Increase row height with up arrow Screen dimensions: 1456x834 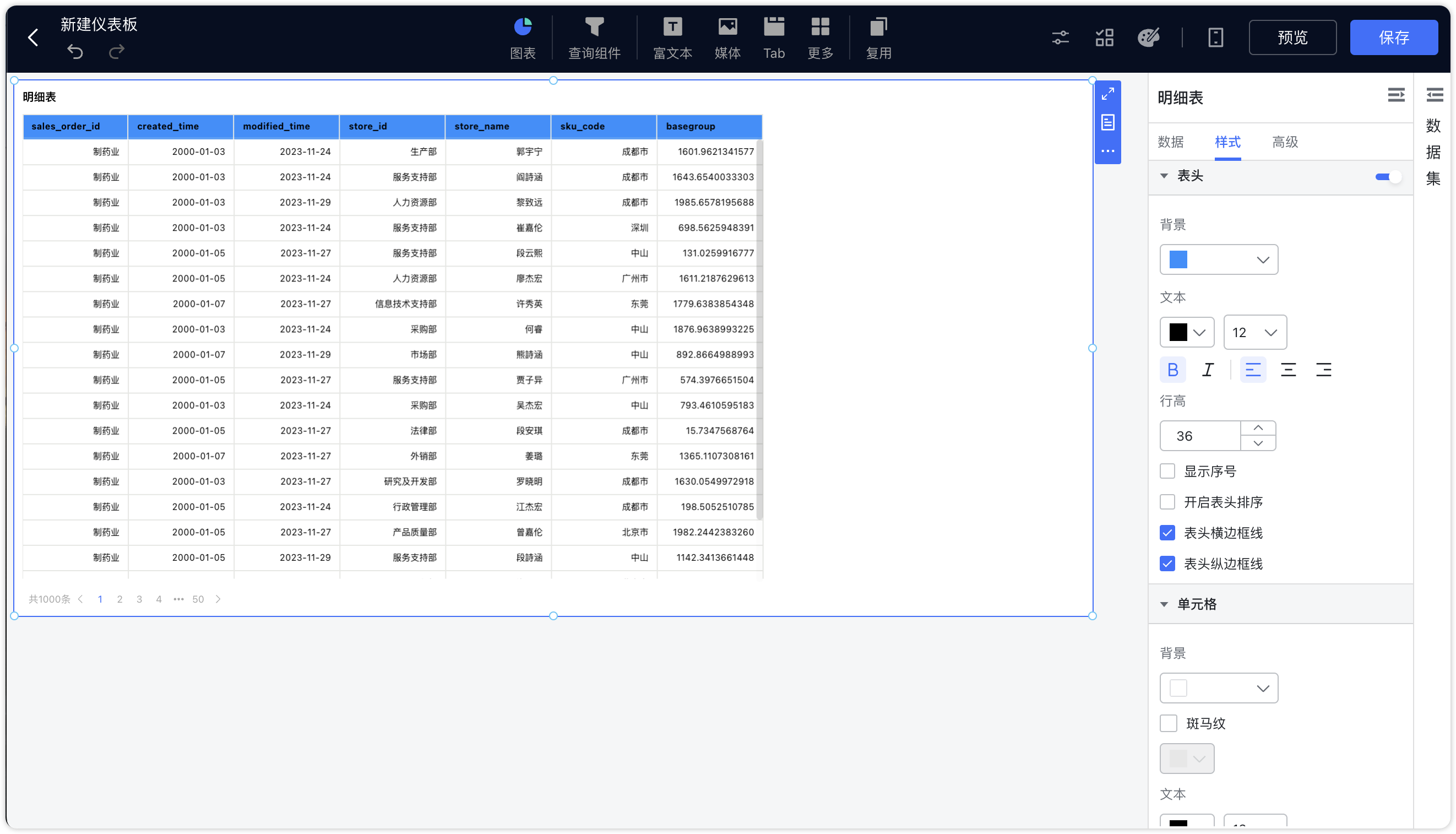1258,429
